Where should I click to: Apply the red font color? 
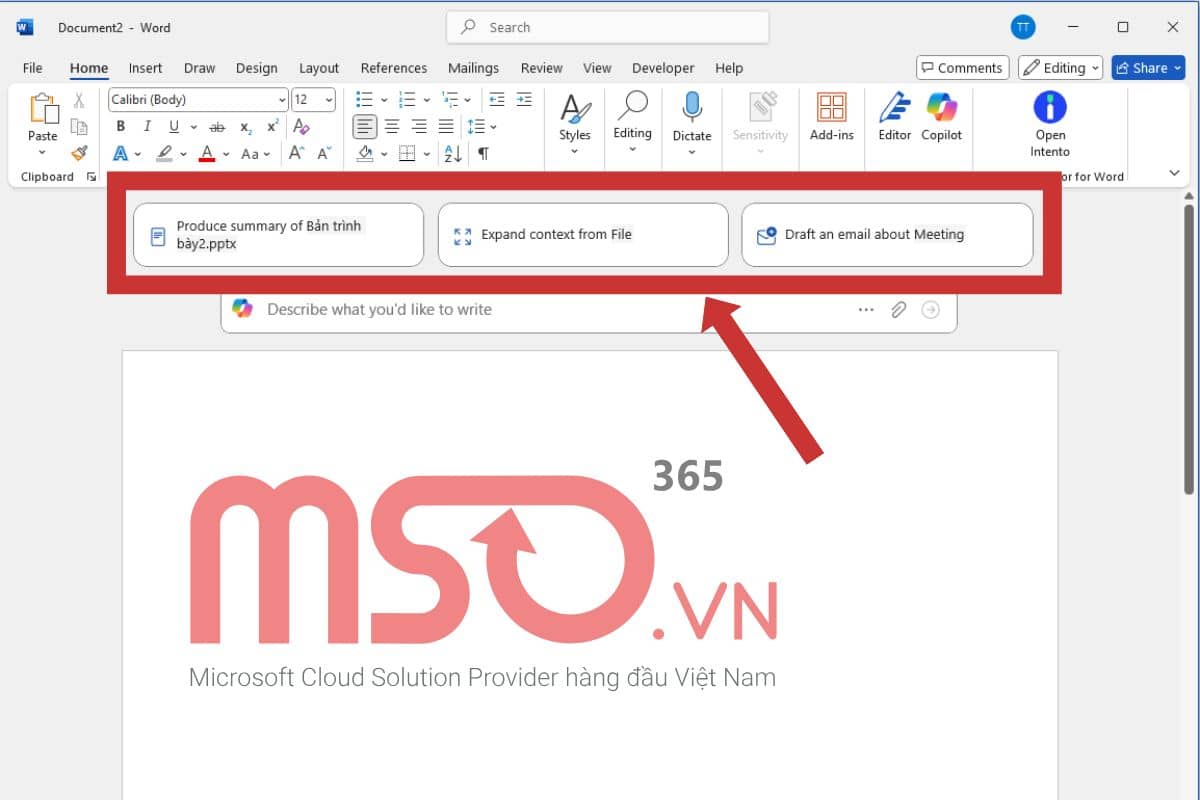[207, 154]
